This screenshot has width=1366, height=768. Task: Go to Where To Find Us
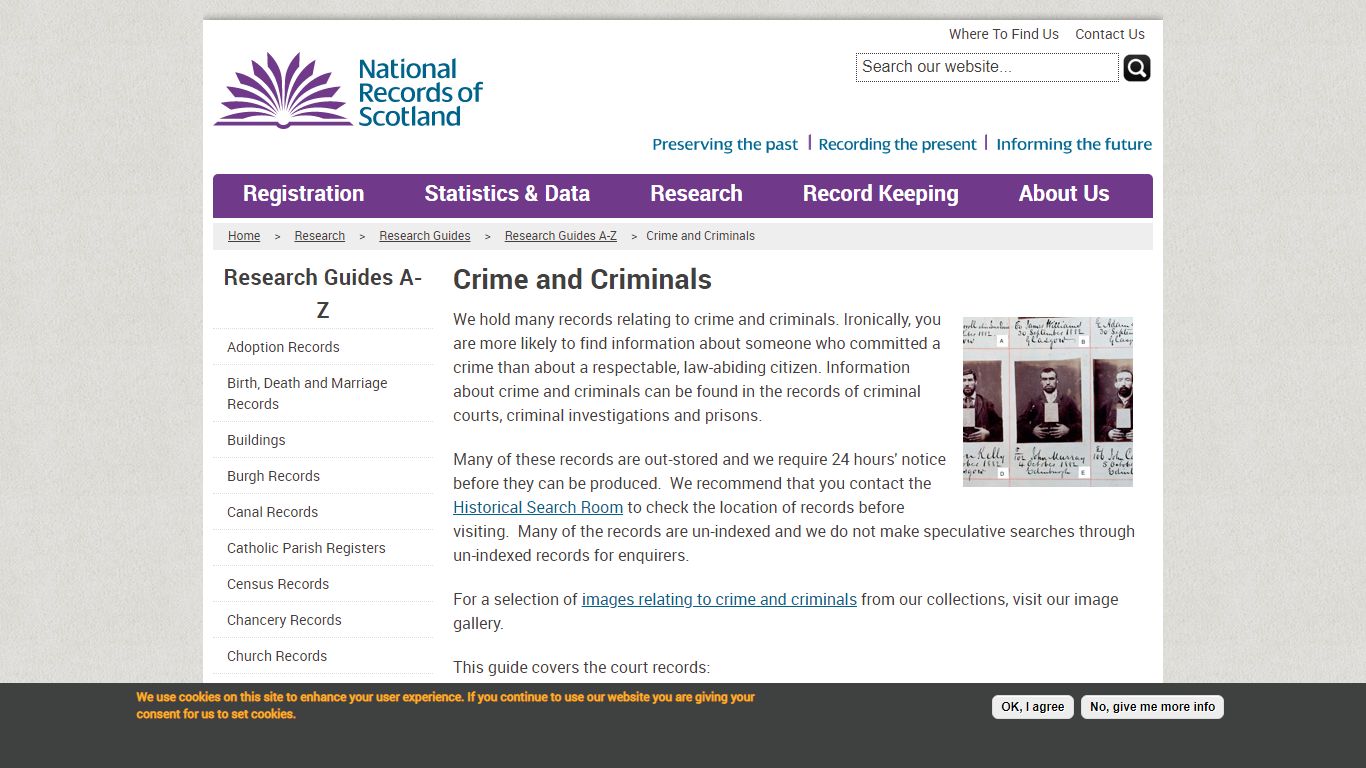pos(1003,34)
